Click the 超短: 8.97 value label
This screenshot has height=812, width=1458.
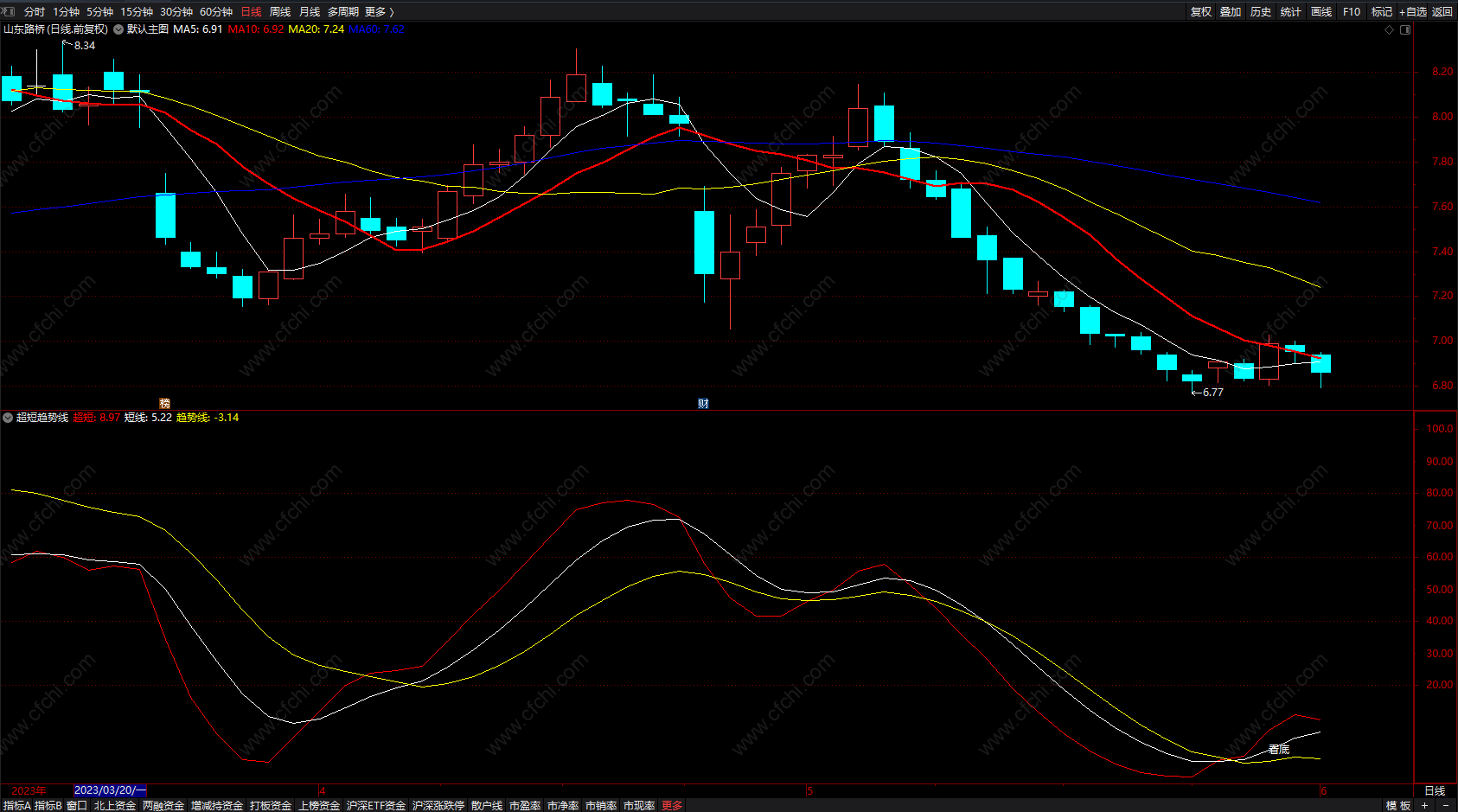pyautogui.click(x=97, y=418)
